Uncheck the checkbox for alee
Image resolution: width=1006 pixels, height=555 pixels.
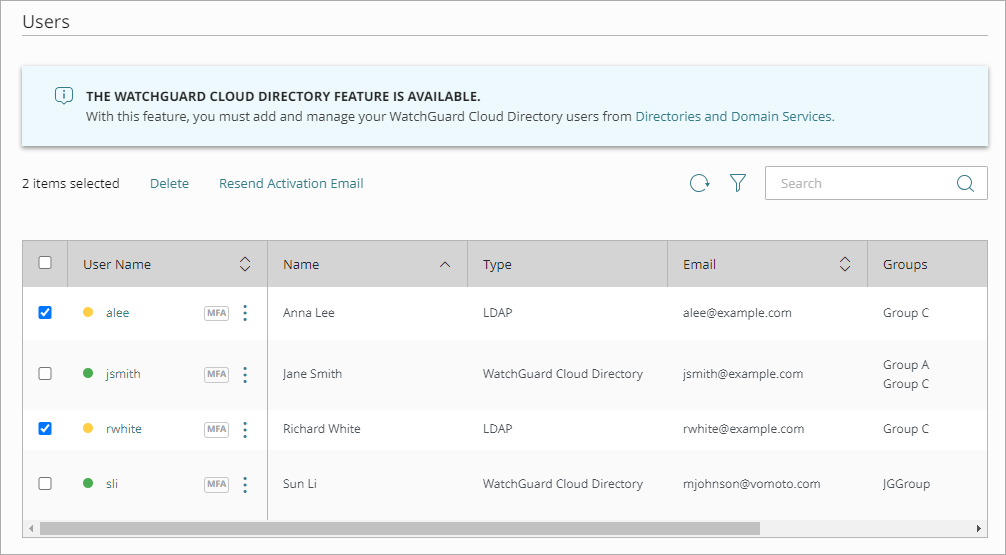click(45, 313)
